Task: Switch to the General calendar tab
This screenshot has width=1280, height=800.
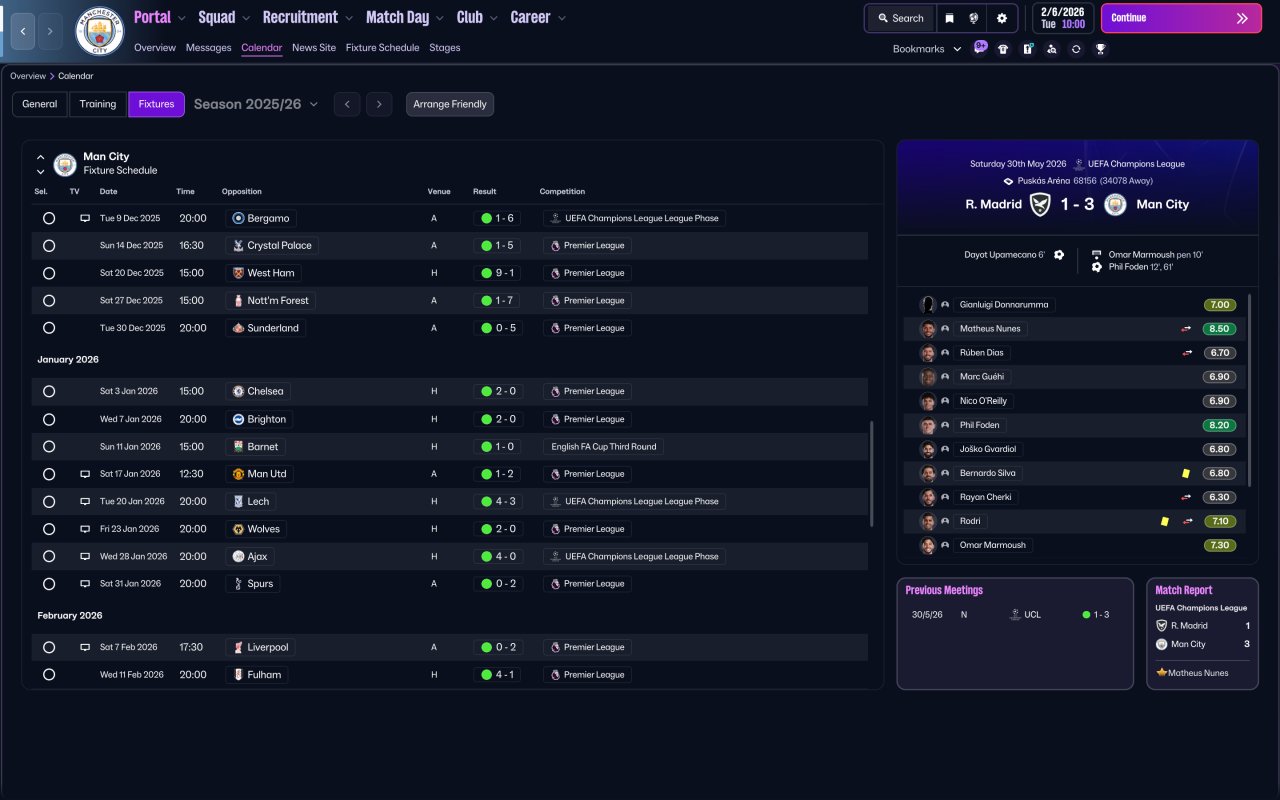Action: pyautogui.click(x=40, y=104)
